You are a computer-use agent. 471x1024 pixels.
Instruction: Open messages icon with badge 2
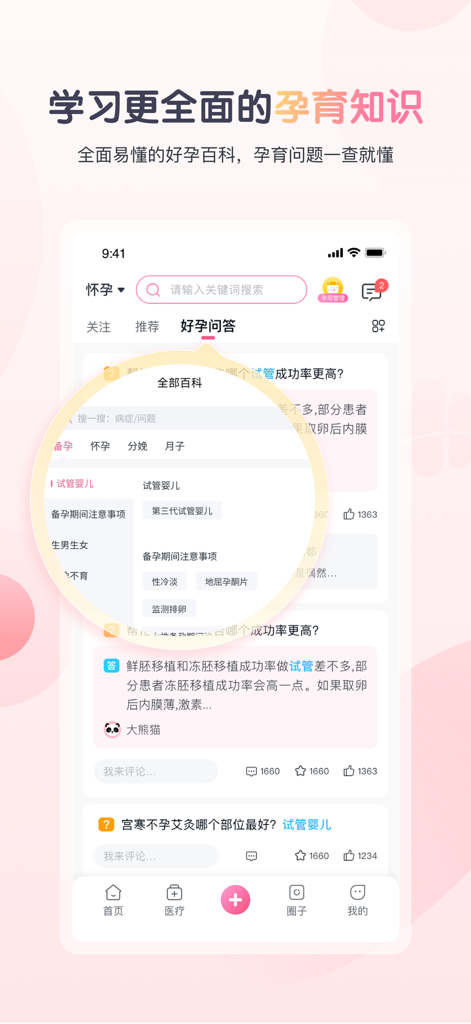point(374,289)
